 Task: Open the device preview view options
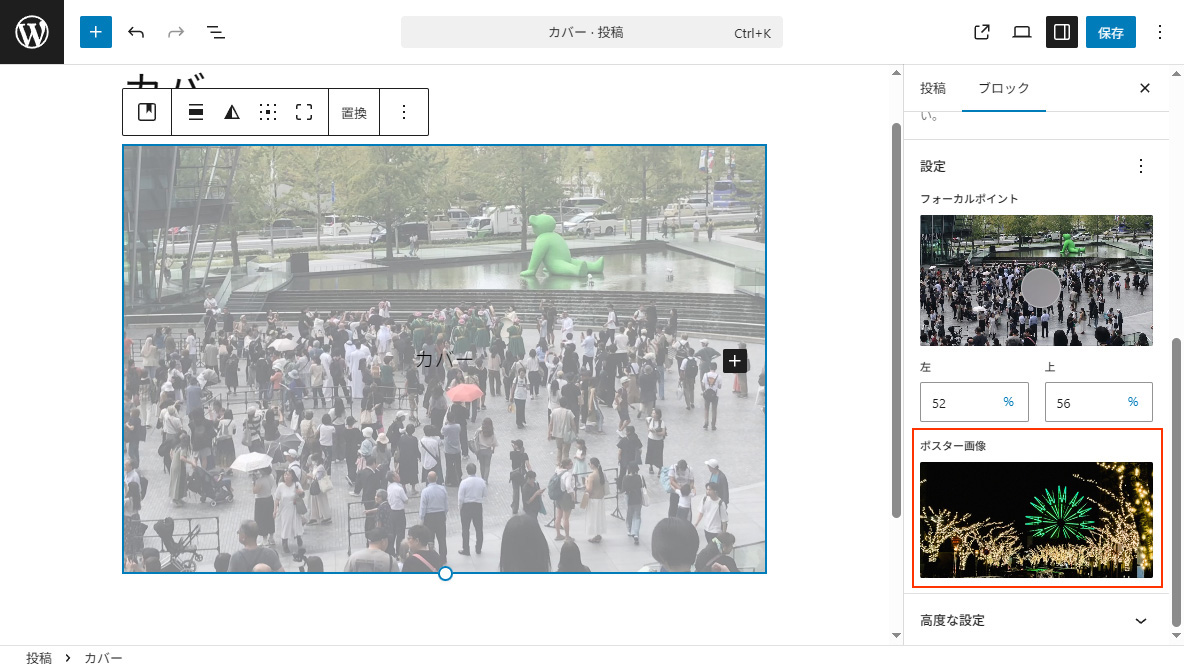coord(1021,32)
